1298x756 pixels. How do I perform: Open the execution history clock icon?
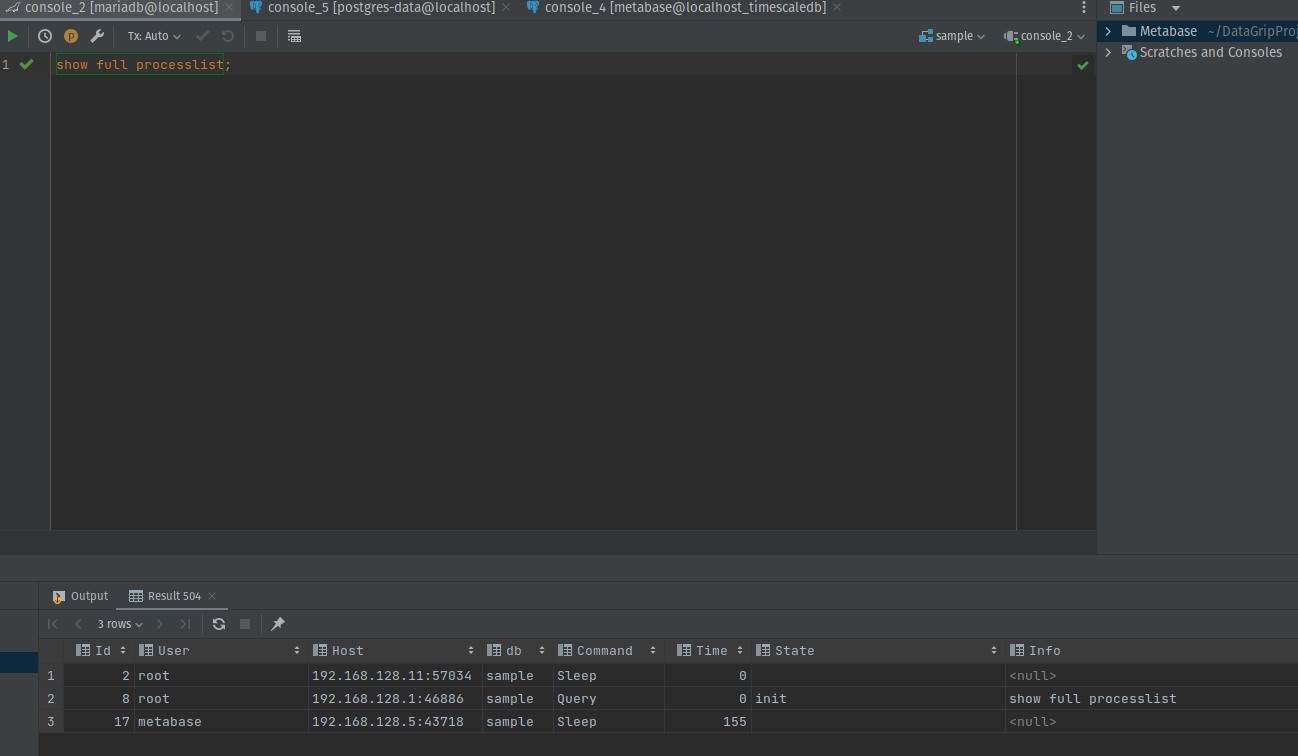[43, 35]
